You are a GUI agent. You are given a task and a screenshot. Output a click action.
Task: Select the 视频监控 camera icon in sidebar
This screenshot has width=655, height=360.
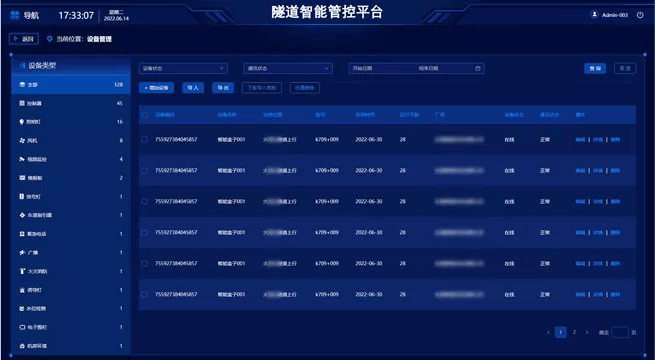22,159
